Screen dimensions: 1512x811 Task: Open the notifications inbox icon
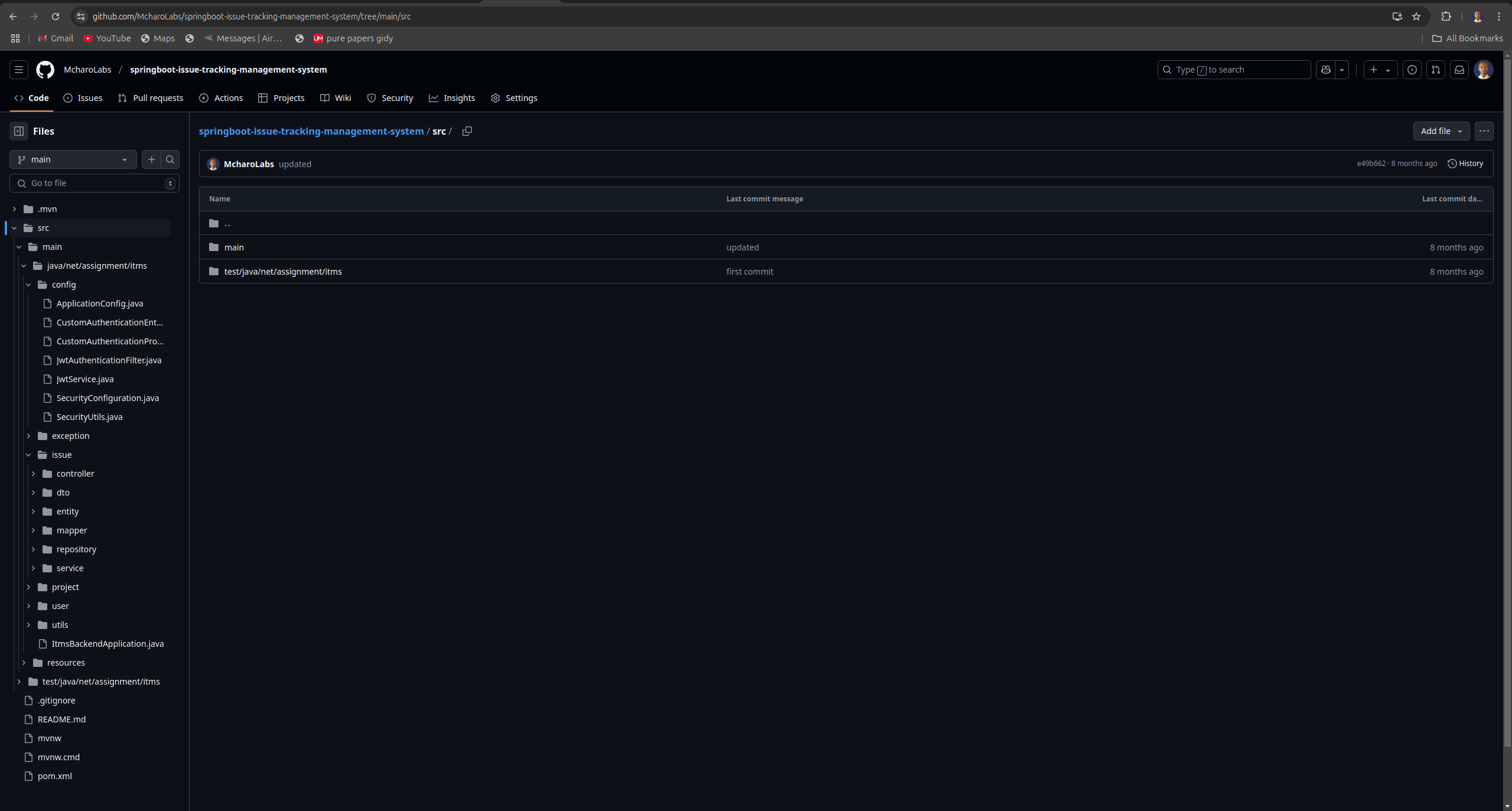point(1459,70)
